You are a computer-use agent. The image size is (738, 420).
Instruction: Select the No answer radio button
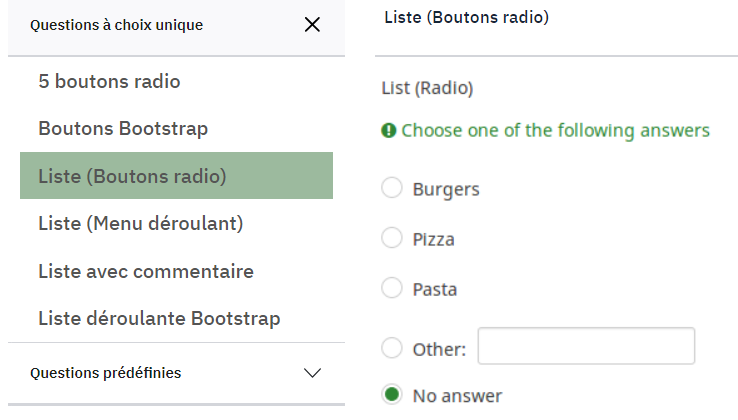pyautogui.click(x=392, y=394)
